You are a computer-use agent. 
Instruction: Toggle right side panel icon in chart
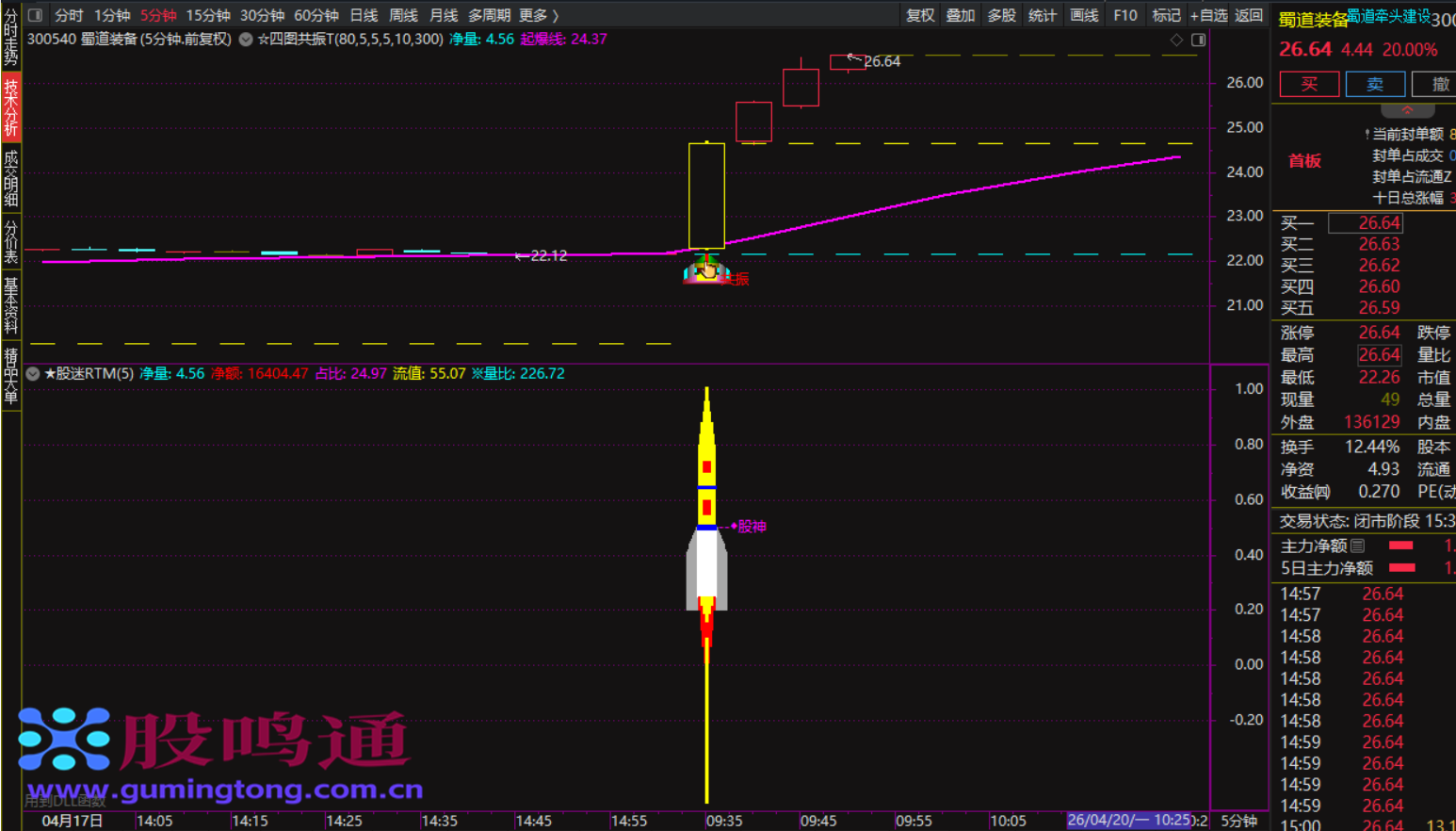[1198, 40]
